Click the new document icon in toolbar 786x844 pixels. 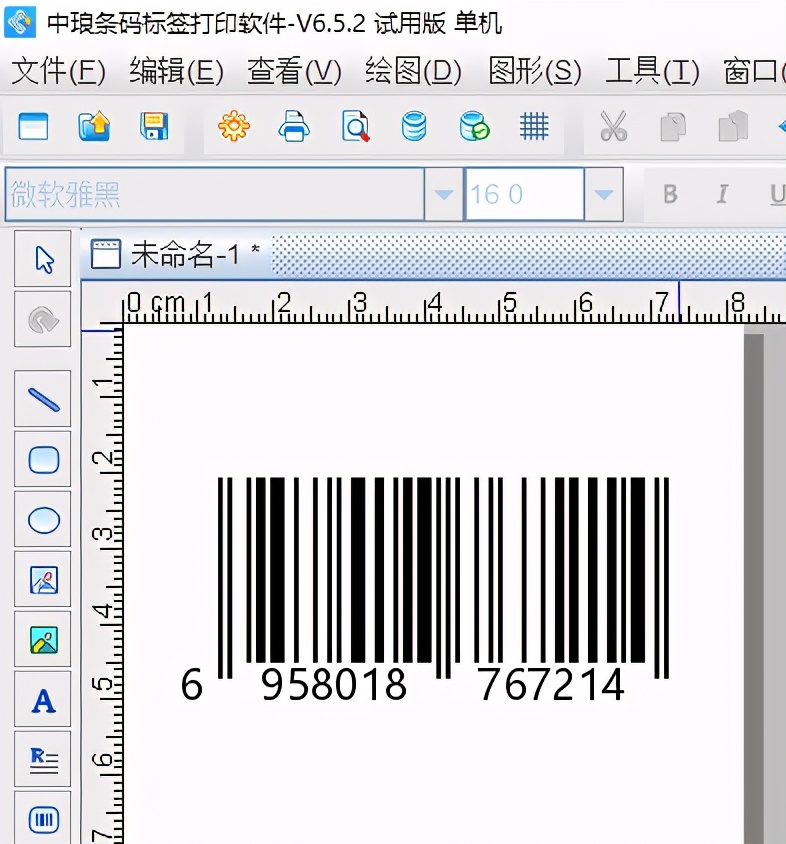[x=33, y=127]
